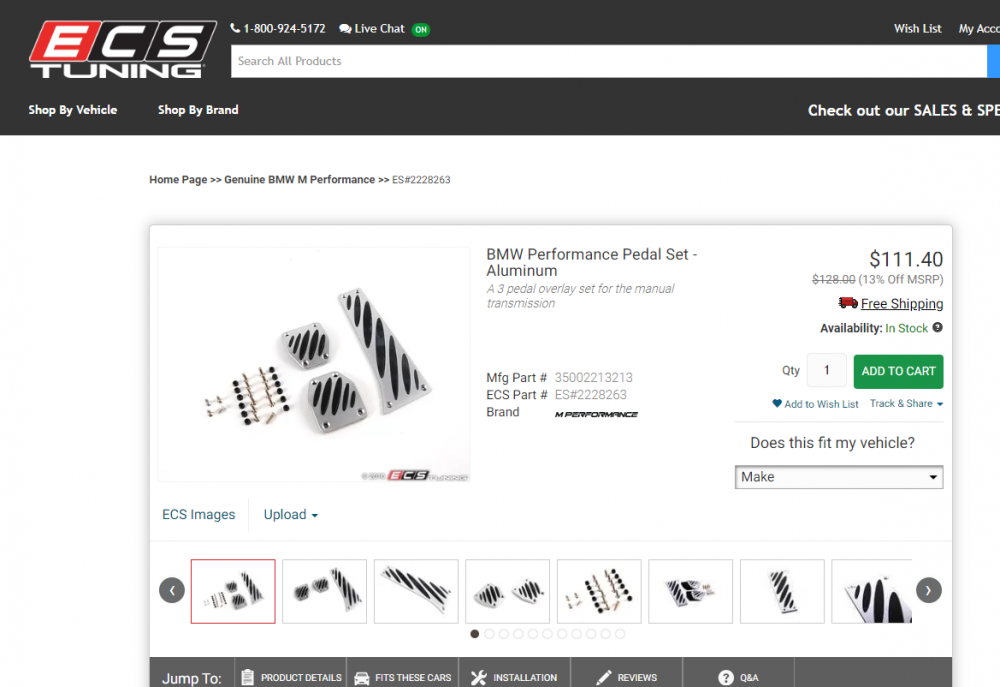
Task: Open the Make vehicle dropdown
Action: (839, 477)
